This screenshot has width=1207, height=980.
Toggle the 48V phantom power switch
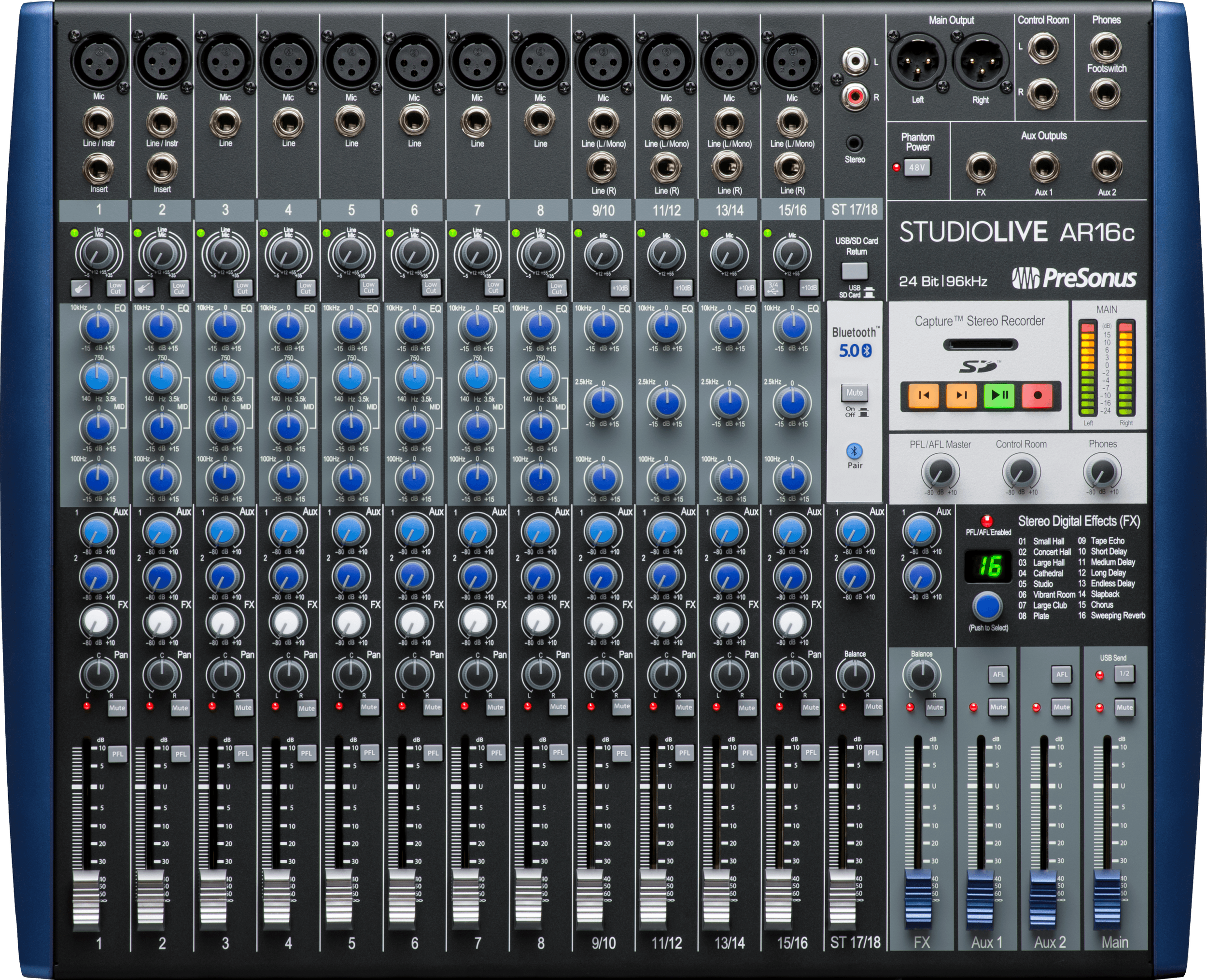pos(917,168)
